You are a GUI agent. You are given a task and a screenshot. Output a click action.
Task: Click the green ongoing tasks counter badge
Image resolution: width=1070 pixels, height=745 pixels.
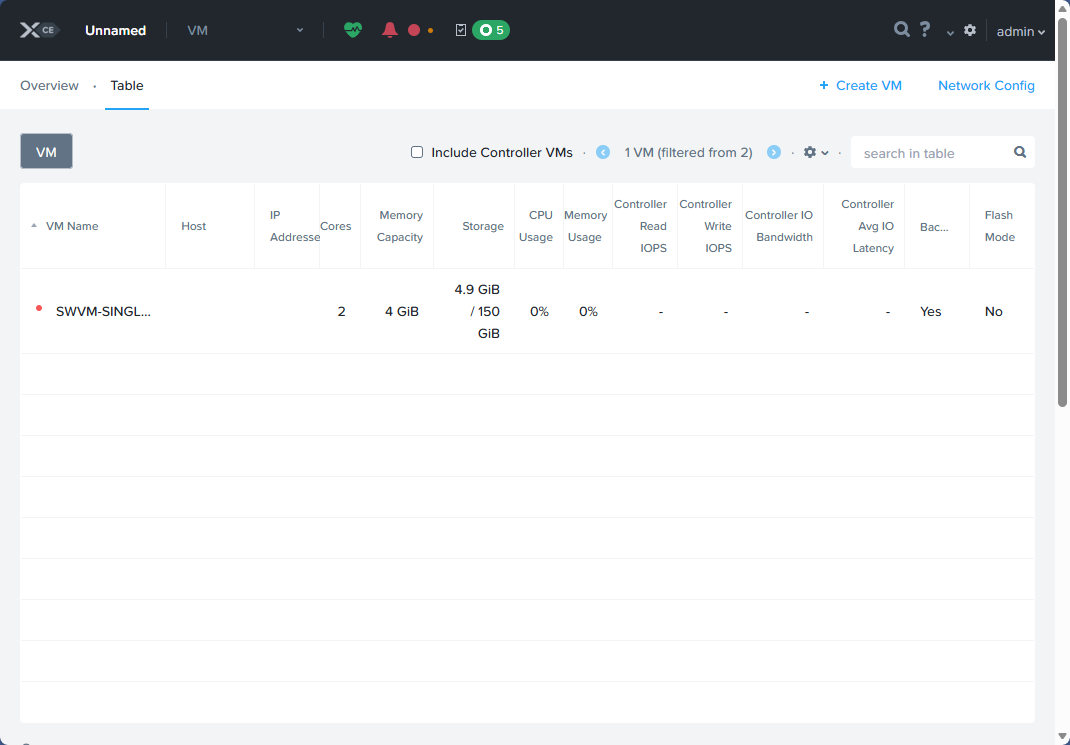[489, 30]
